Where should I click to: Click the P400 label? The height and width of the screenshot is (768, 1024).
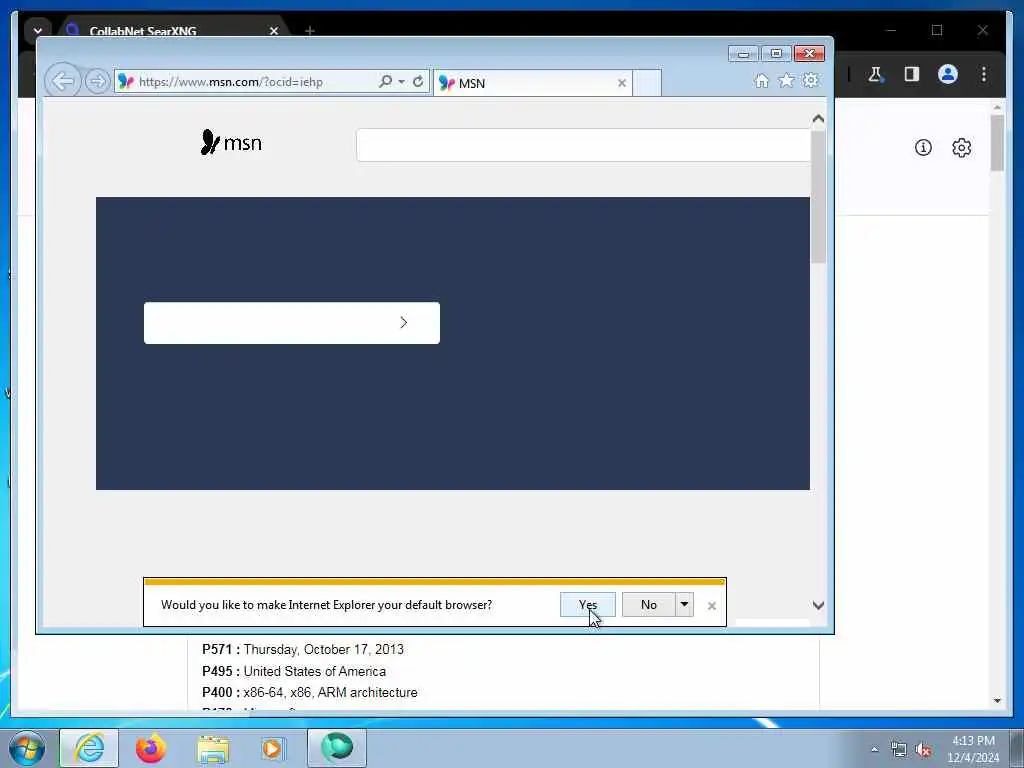coord(221,692)
